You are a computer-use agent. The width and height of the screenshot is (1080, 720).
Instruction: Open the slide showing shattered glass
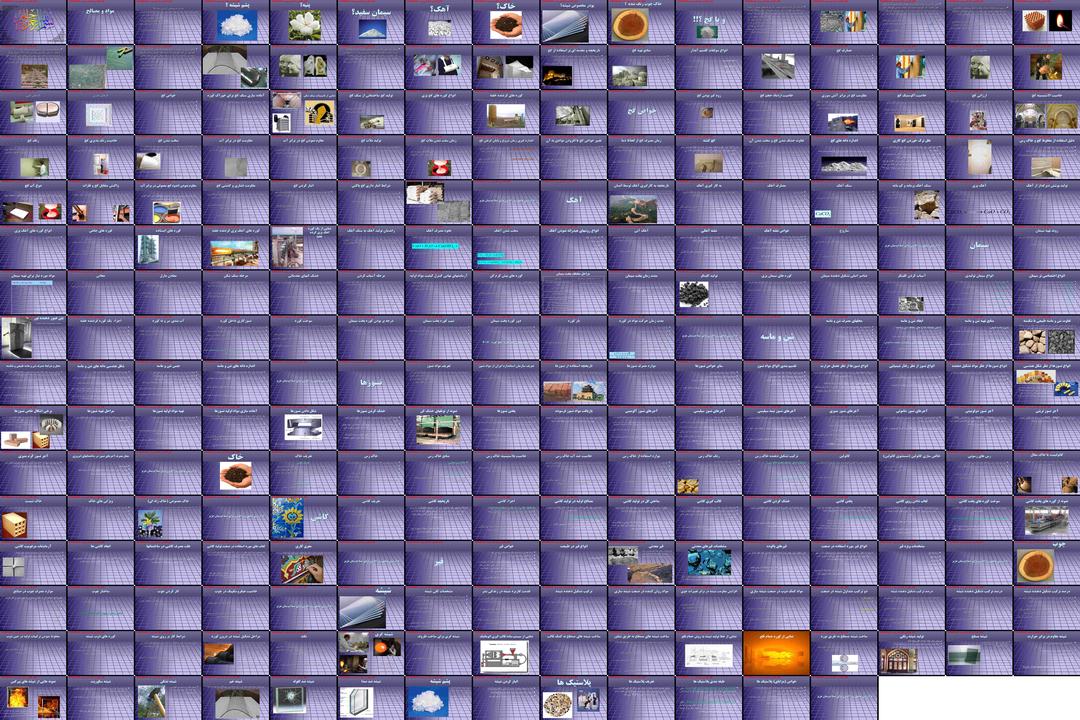[x=303, y=697]
